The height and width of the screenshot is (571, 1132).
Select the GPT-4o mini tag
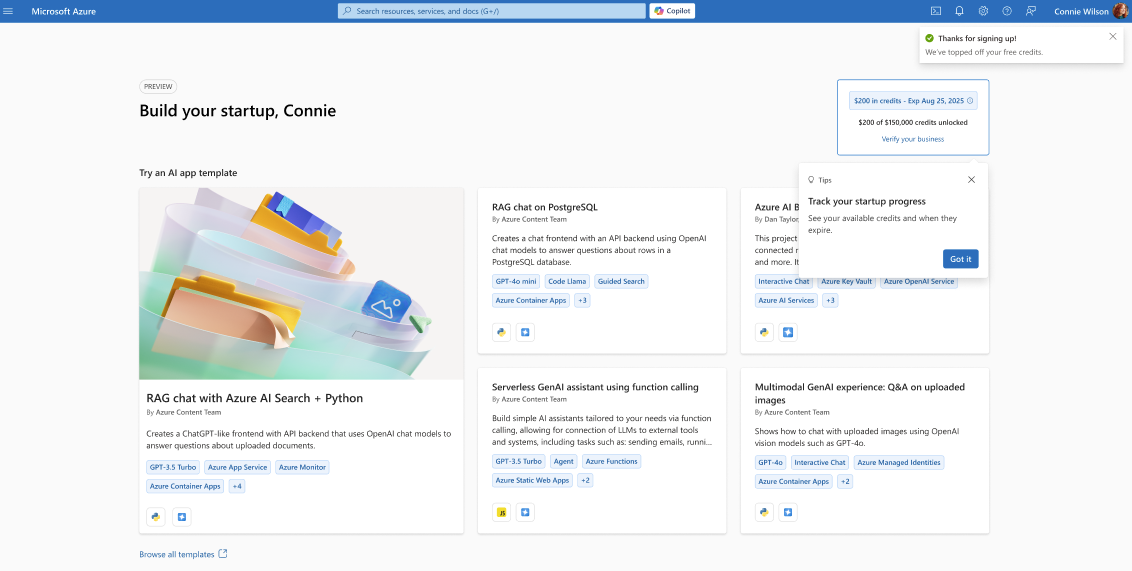[516, 281]
